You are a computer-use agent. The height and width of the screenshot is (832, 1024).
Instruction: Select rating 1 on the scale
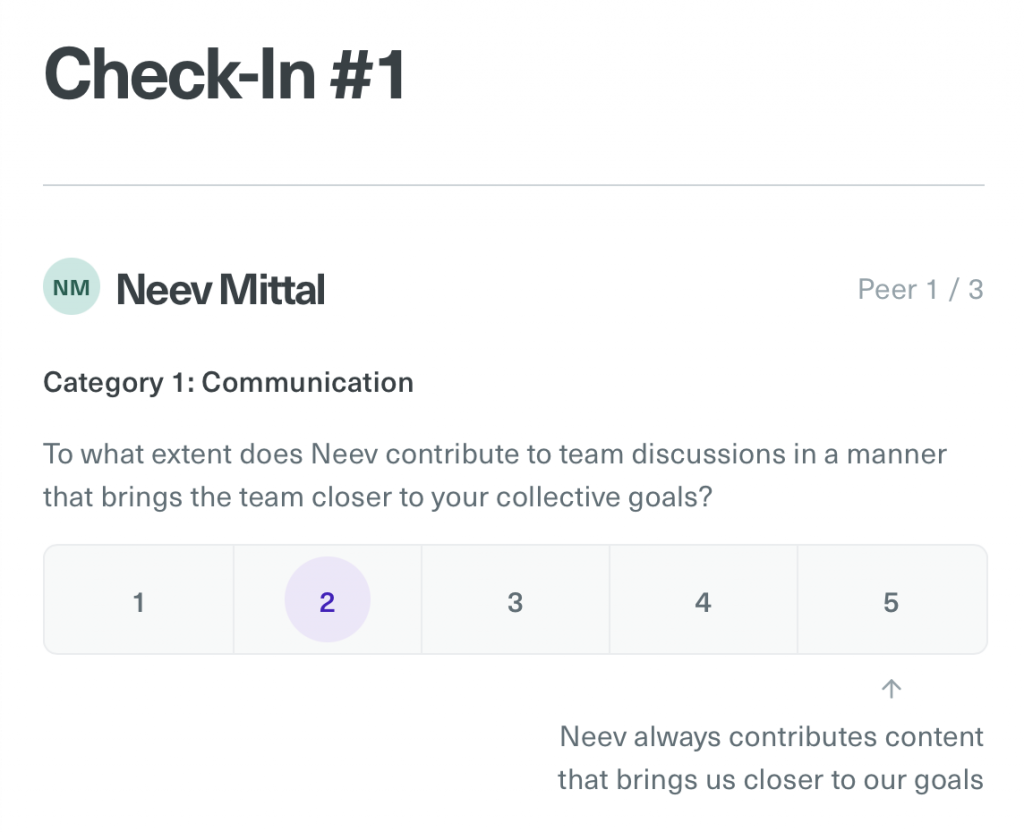[139, 602]
